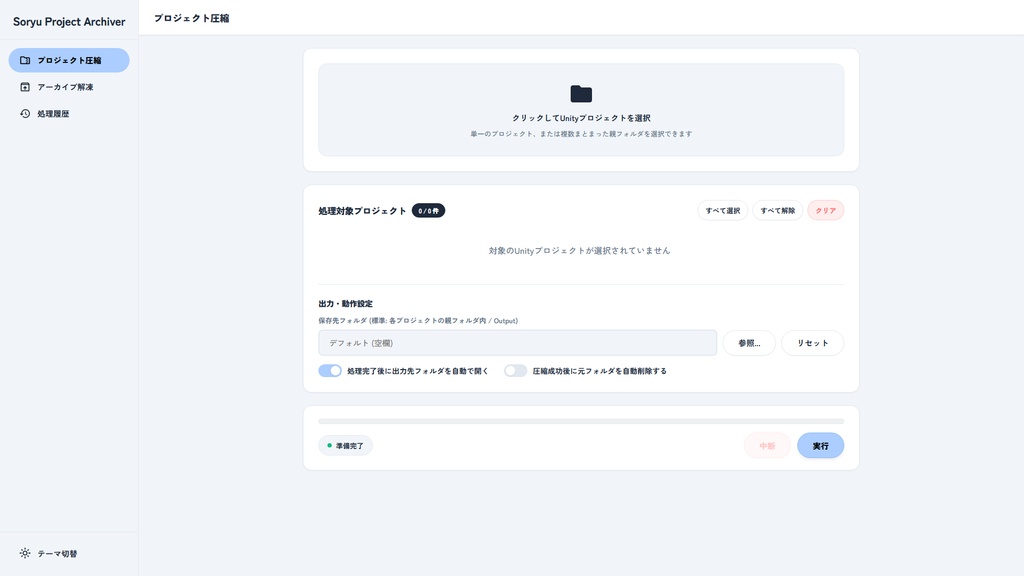This screenshot has height=576, width=1024.
Task: Click the history clock icon in sidebar
Action: [x=25, y=114]
